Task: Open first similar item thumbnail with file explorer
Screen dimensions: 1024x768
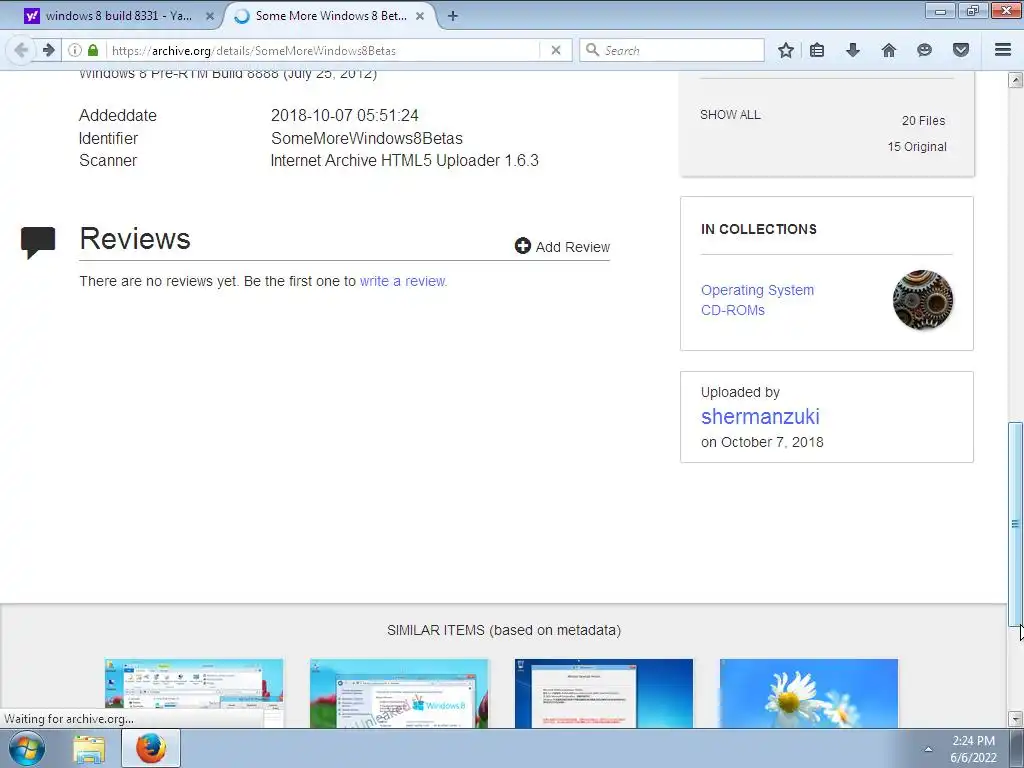Action: [x=194, y=693]
